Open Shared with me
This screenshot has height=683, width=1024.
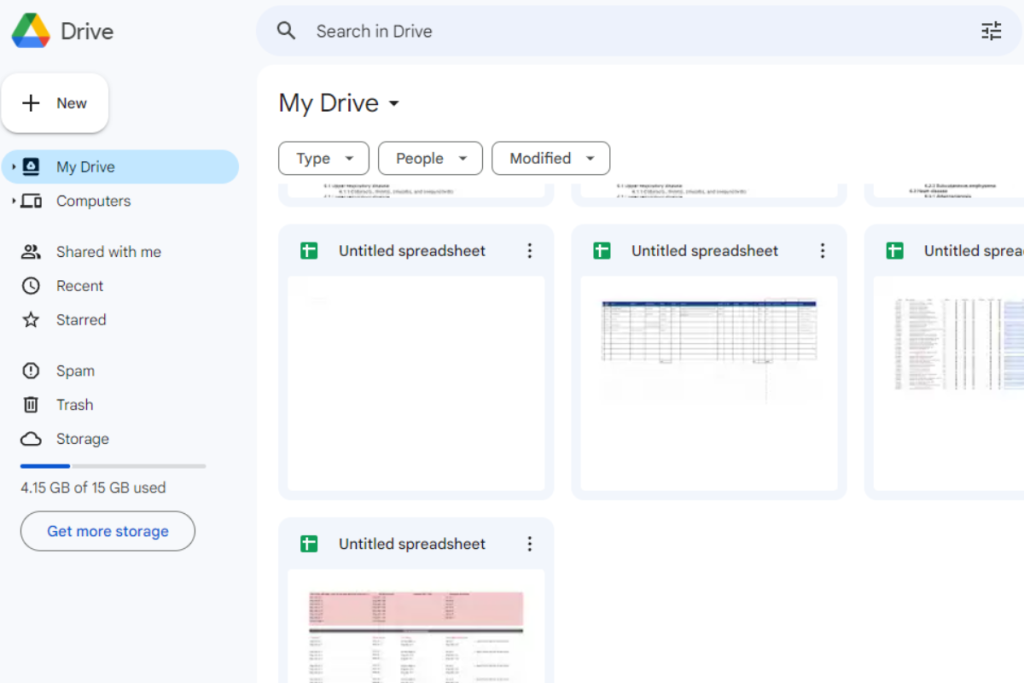pyautogui.click(x=108, y=252)
